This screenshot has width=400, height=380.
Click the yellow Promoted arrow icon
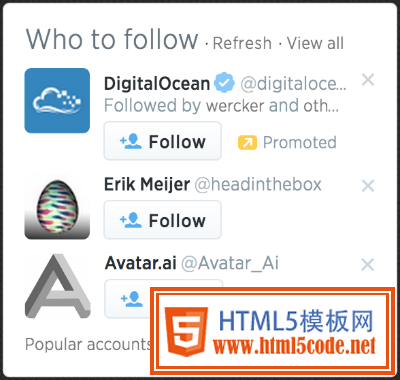pos(247,143)
